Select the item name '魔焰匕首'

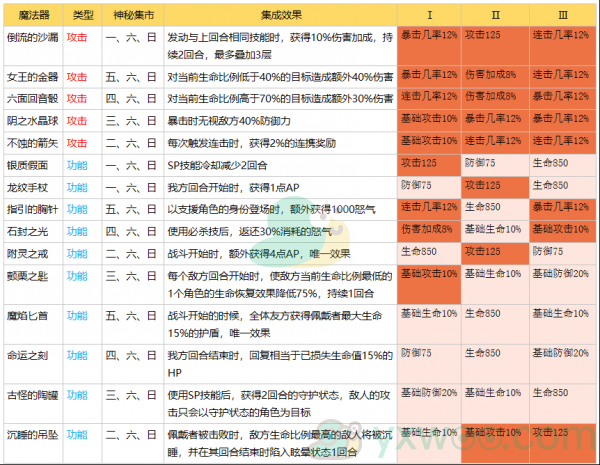(28, 316)
